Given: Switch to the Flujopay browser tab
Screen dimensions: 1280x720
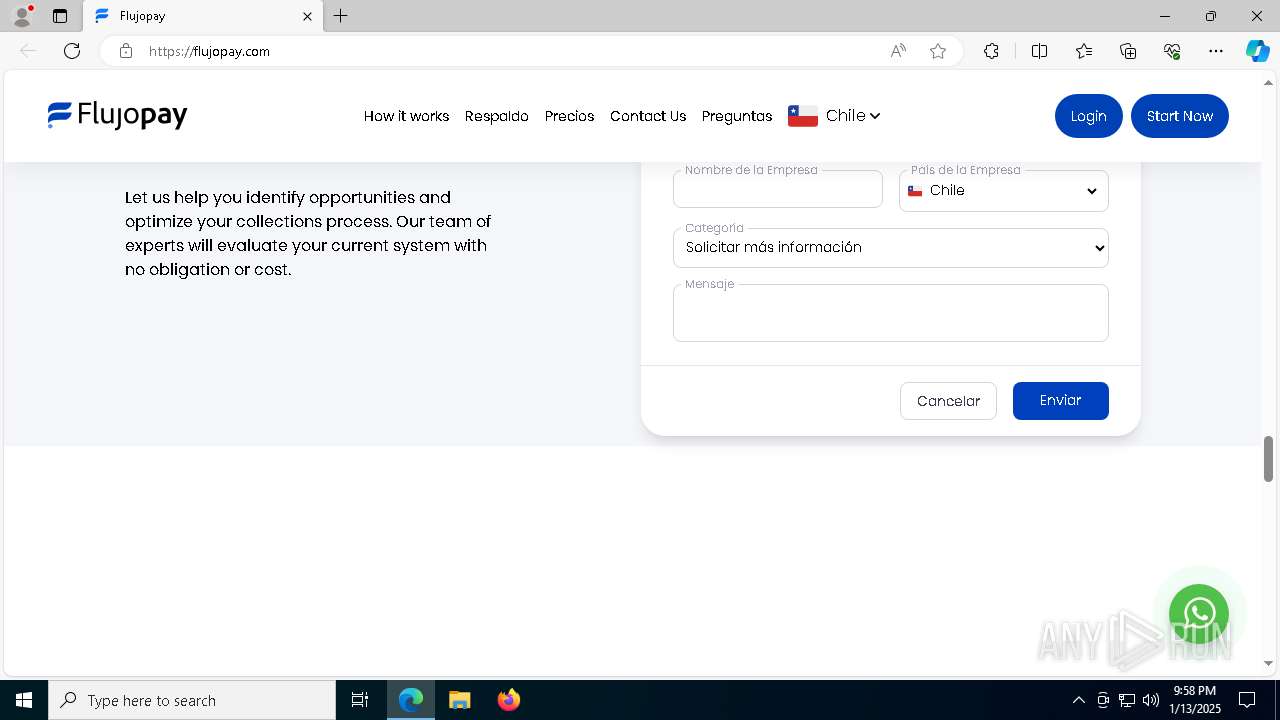Looking at the screenshot, I should [x=203, y=16].
